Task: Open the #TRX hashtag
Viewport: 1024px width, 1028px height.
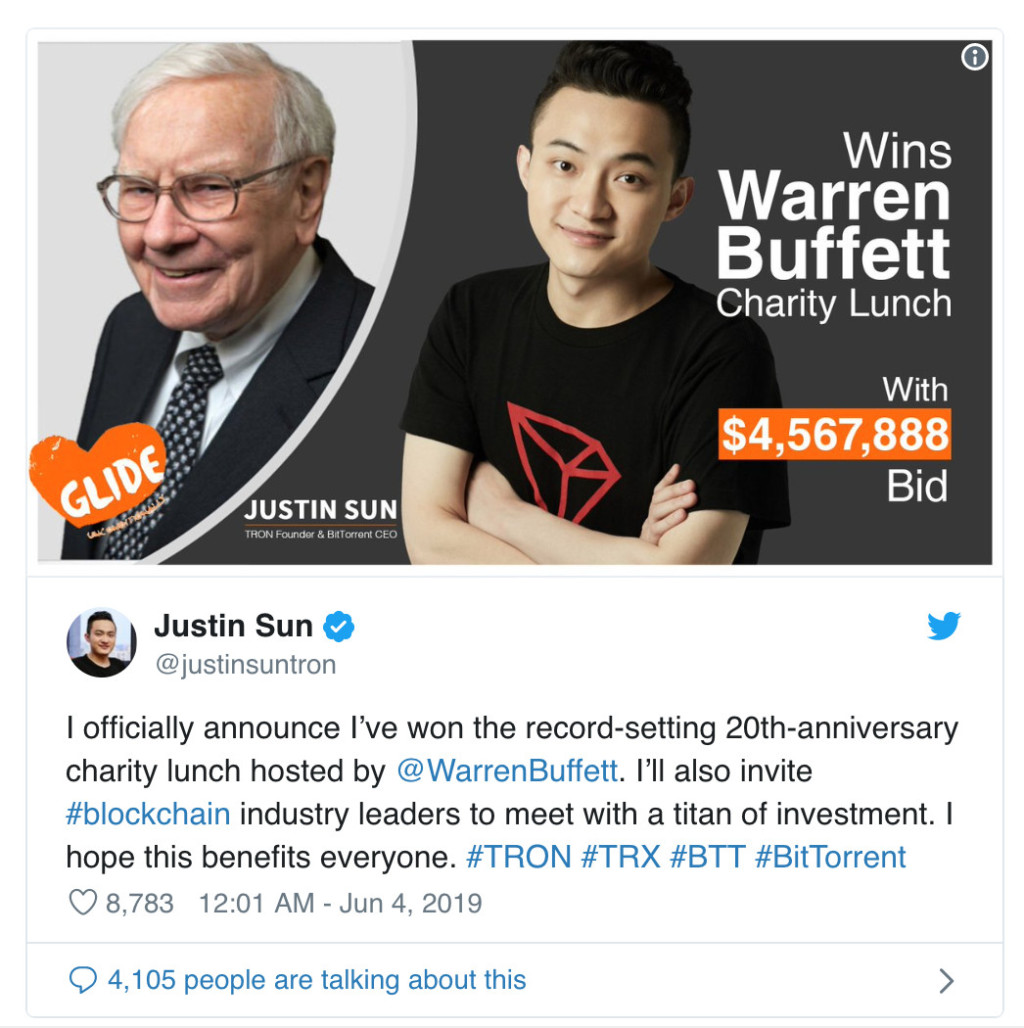Action: 620,857
